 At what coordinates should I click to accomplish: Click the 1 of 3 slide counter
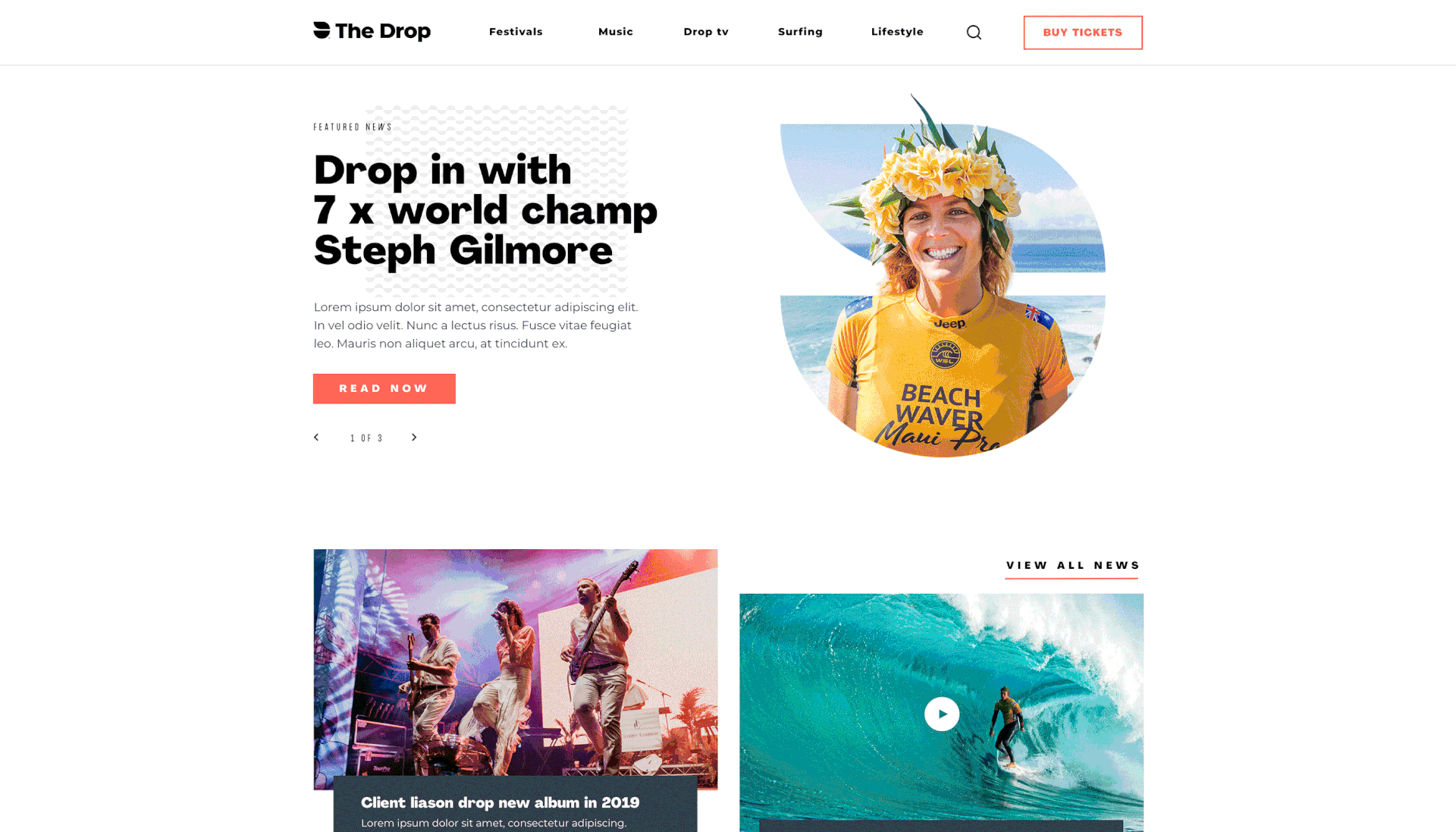(366, 438)
